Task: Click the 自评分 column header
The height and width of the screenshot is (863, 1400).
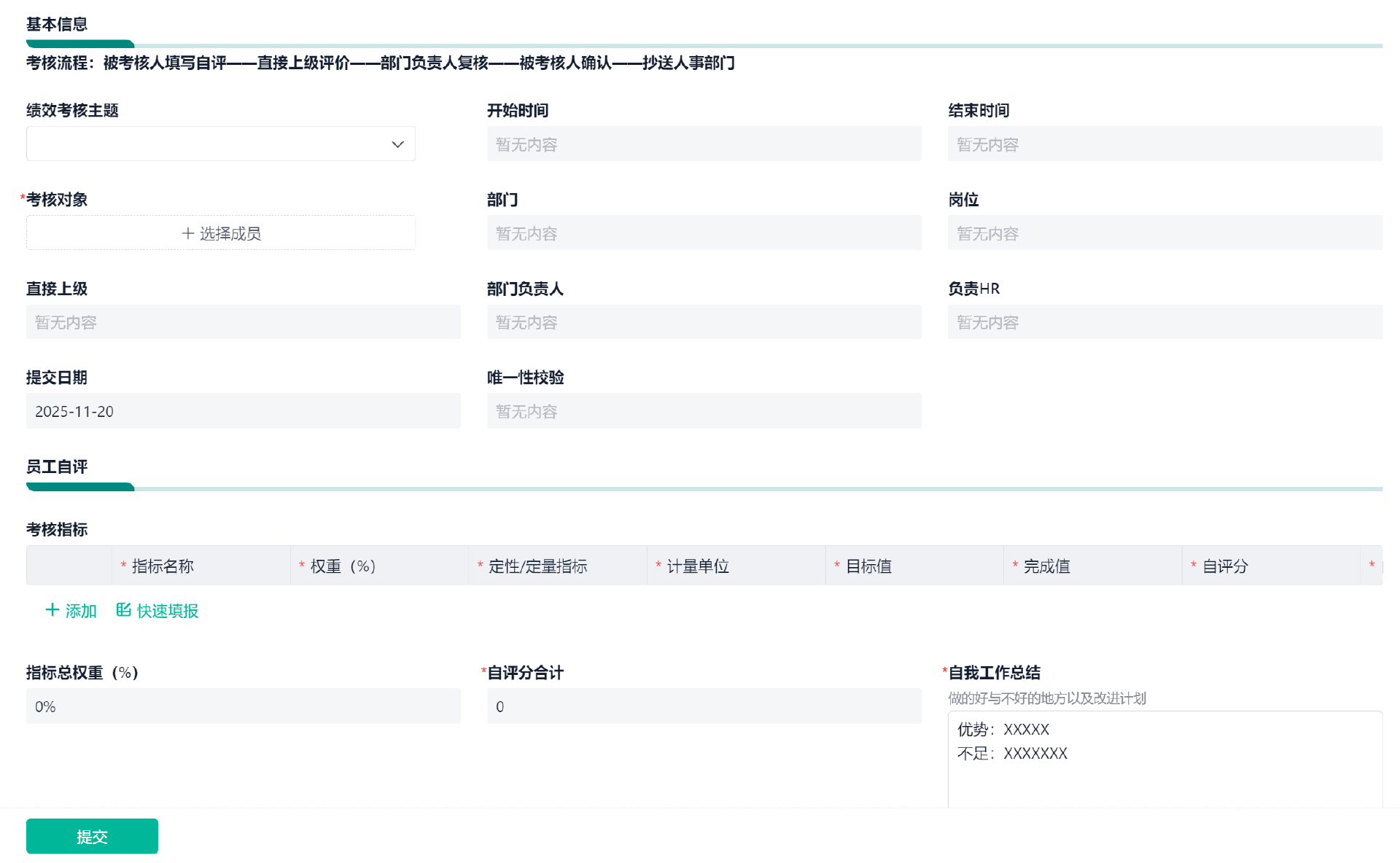Action: [x=1225, y=566]
